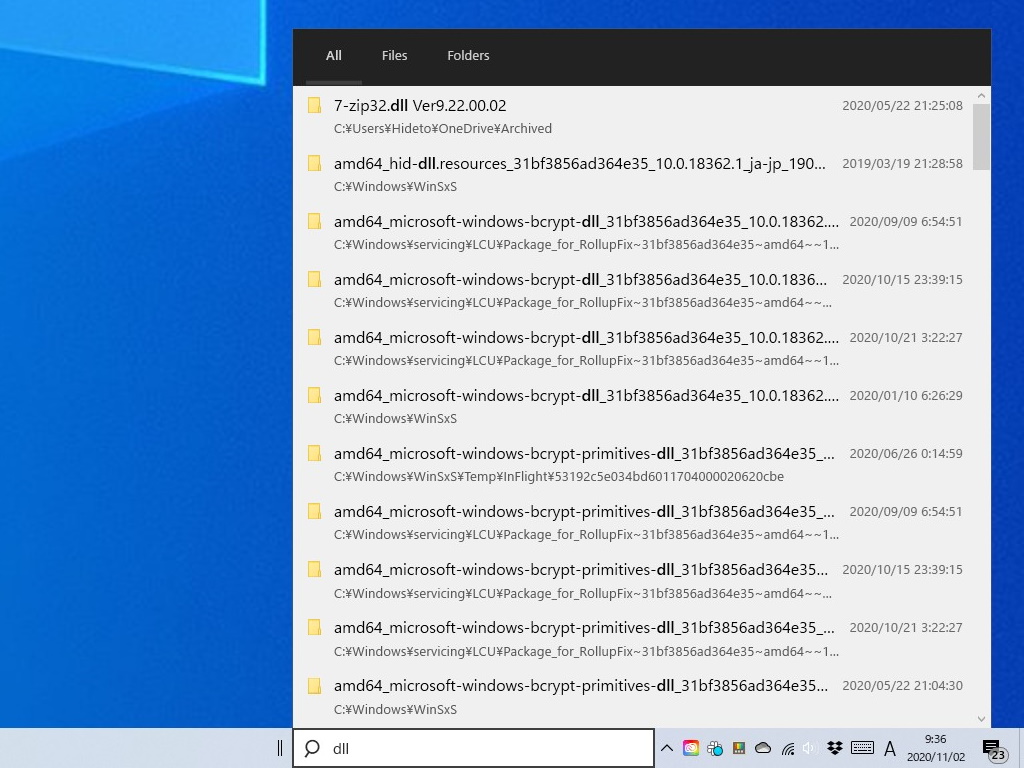Click the magnifier icon in search box
This screenshot has width=1024, height=768.
click(312, 748)
